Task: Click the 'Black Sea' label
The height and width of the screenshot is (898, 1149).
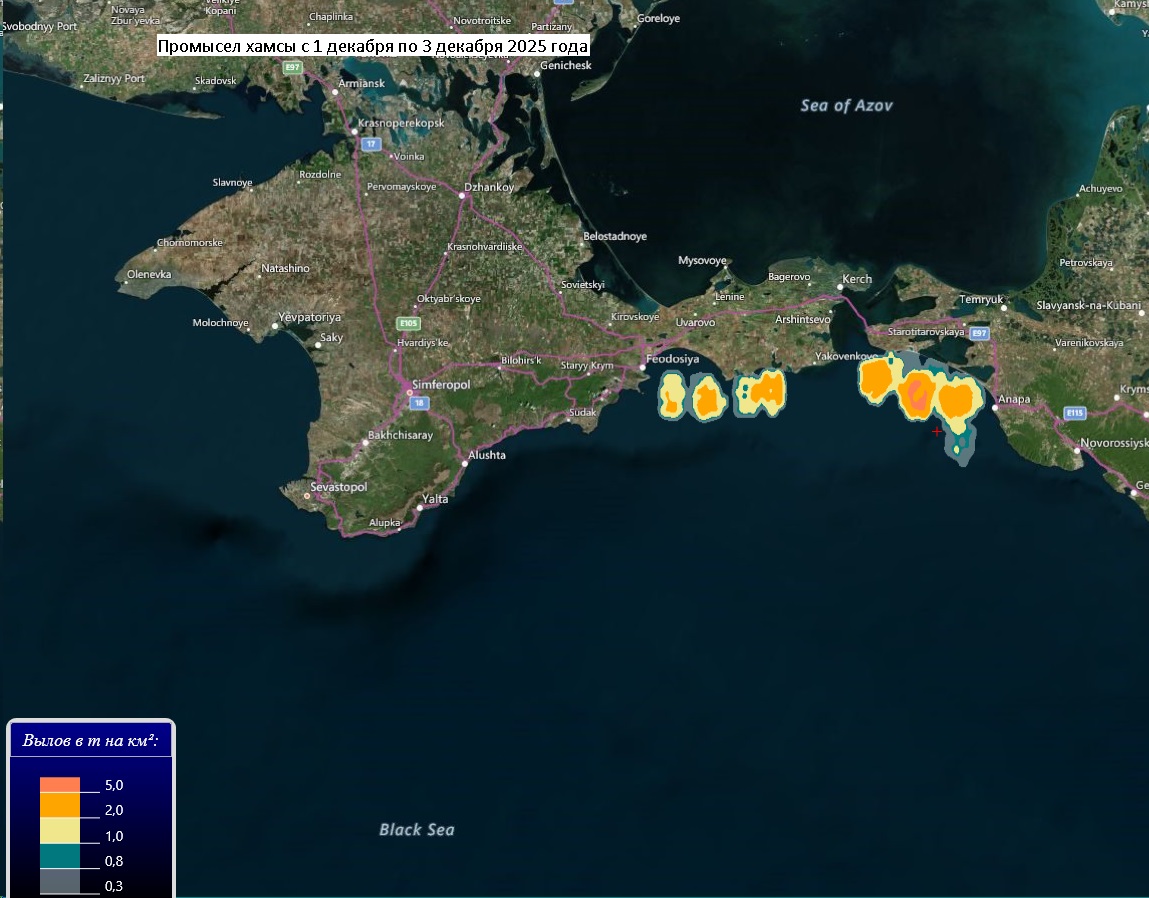Action: click(416, 829)
